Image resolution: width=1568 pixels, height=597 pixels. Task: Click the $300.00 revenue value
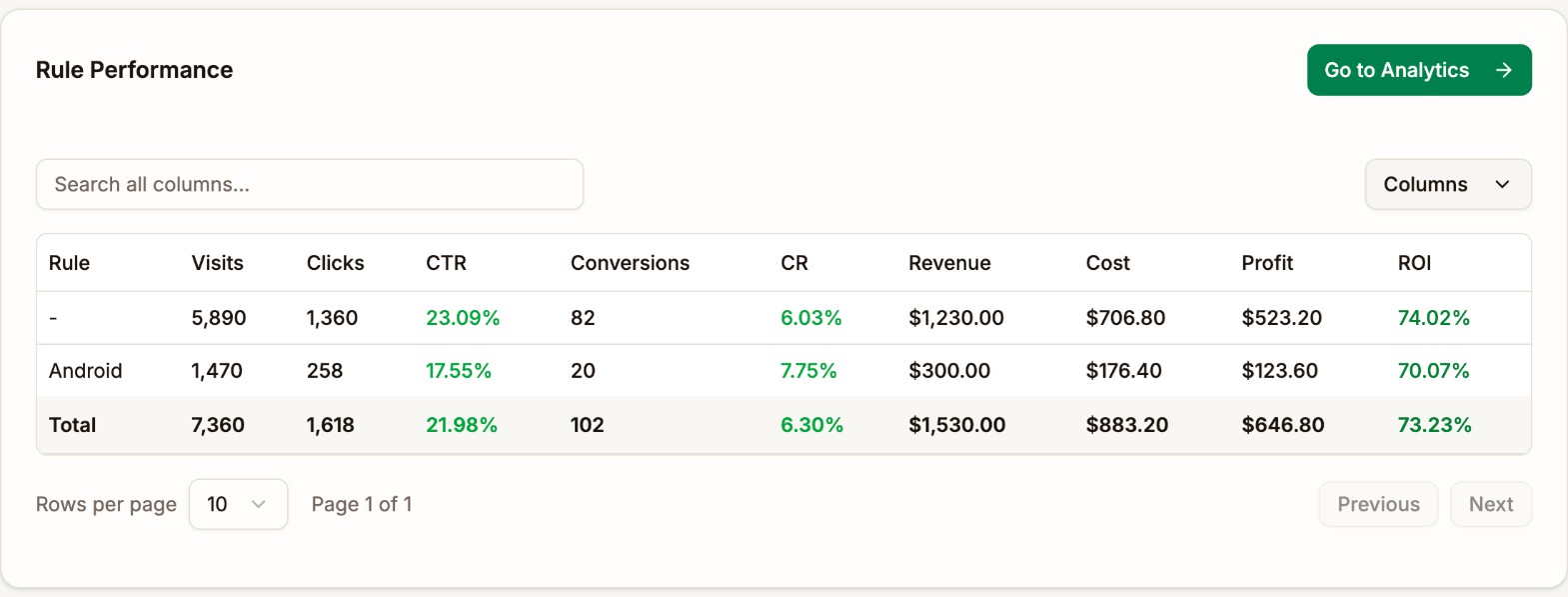point(949,371)
